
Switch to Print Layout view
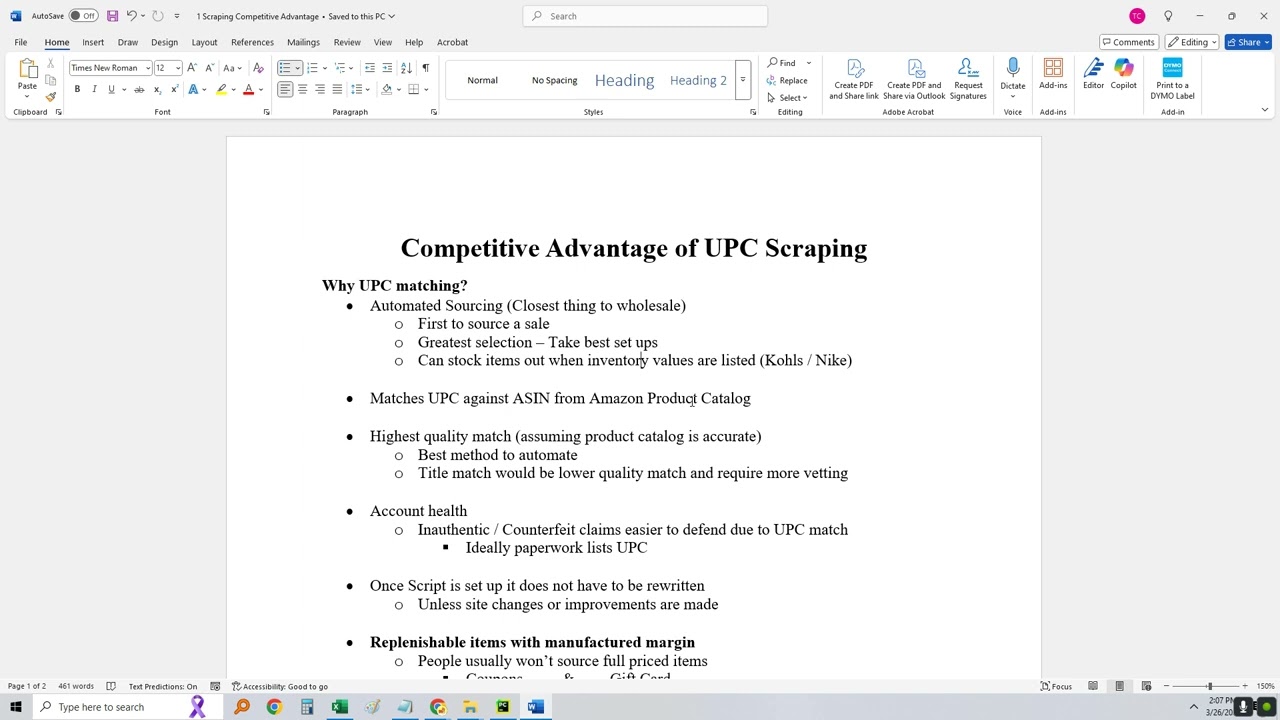(x=1119, y=686)
